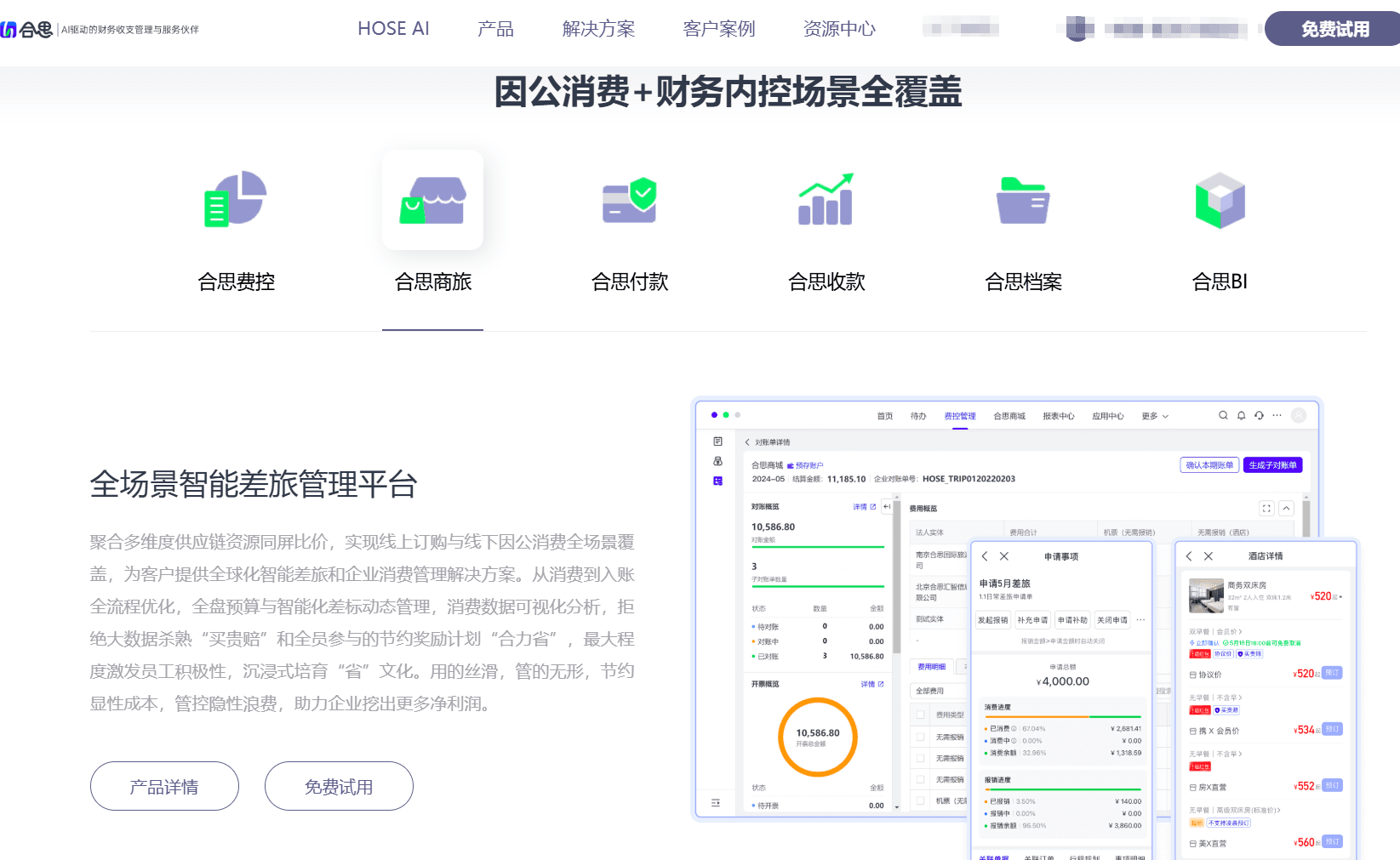Image resolution: width=1400 pixels, height=860 pixels.
Task: Click the 补充申请 button
Action: coord(1032,620)
